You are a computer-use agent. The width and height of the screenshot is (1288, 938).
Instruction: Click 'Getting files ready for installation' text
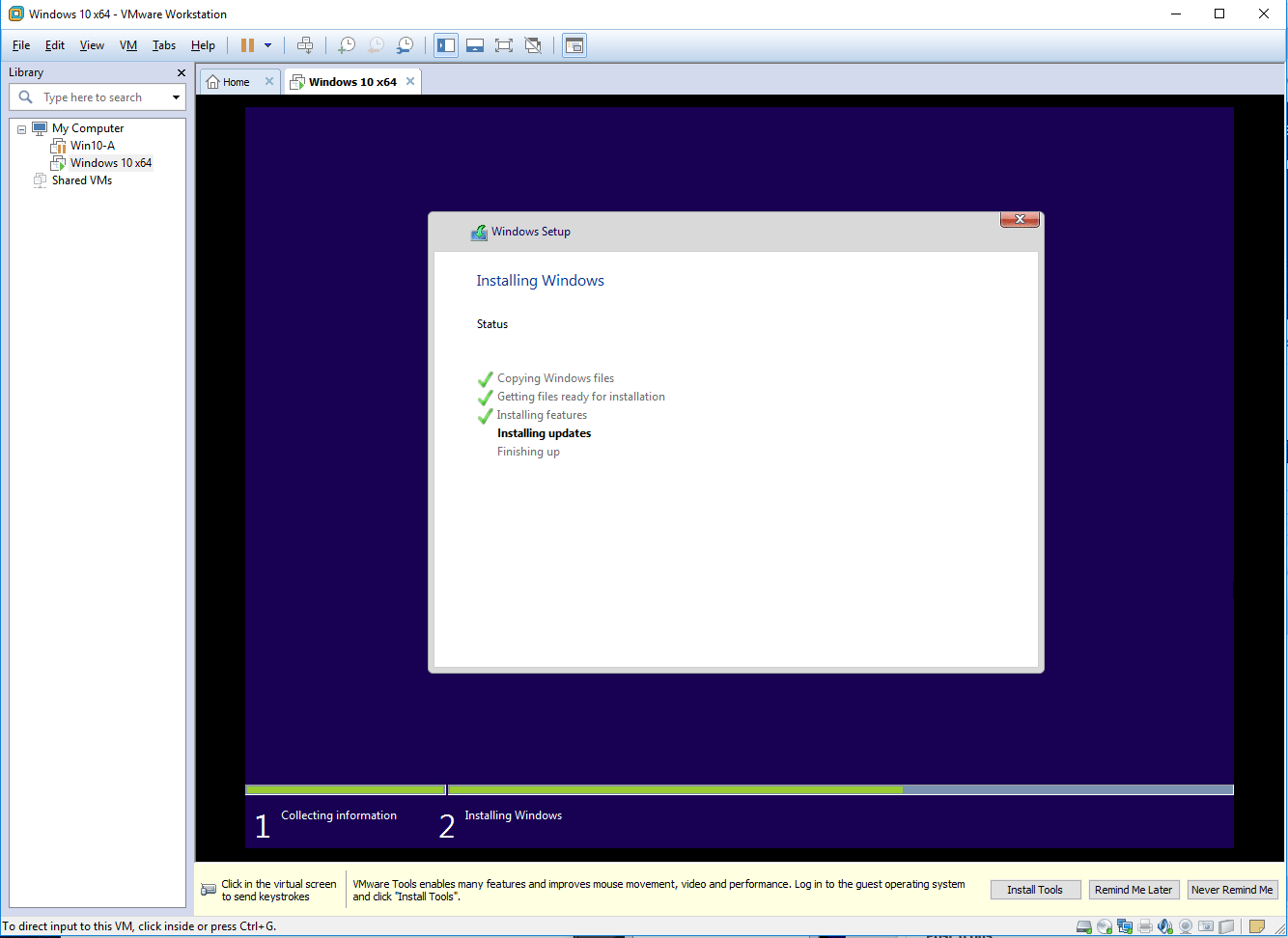(580, 397)
